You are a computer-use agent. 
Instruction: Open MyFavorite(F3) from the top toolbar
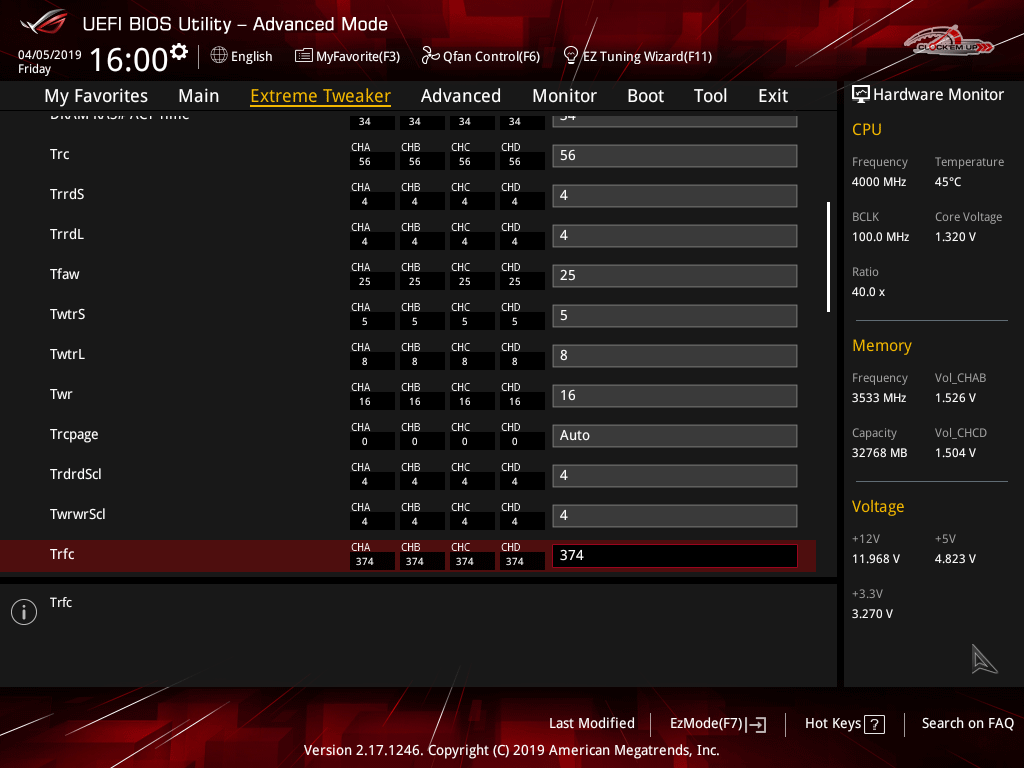347,56
